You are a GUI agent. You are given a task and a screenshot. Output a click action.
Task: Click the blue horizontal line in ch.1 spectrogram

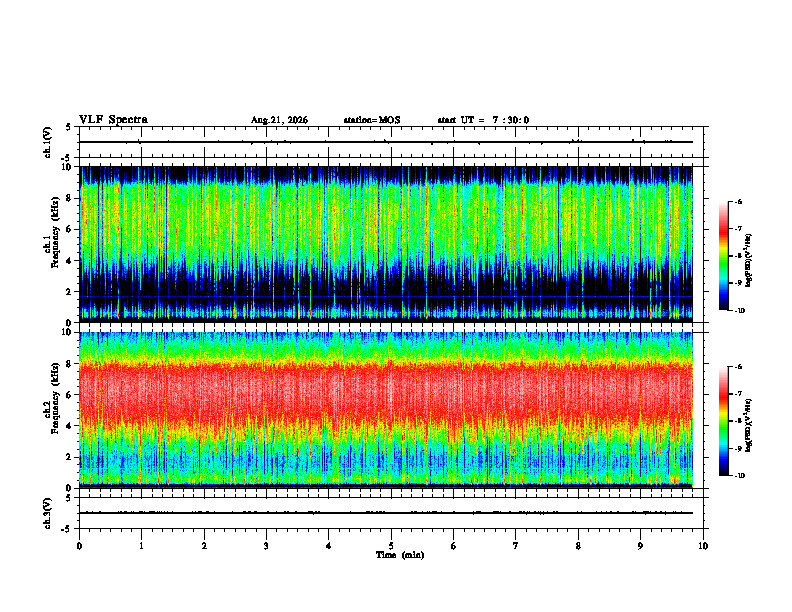pos(386,296)
